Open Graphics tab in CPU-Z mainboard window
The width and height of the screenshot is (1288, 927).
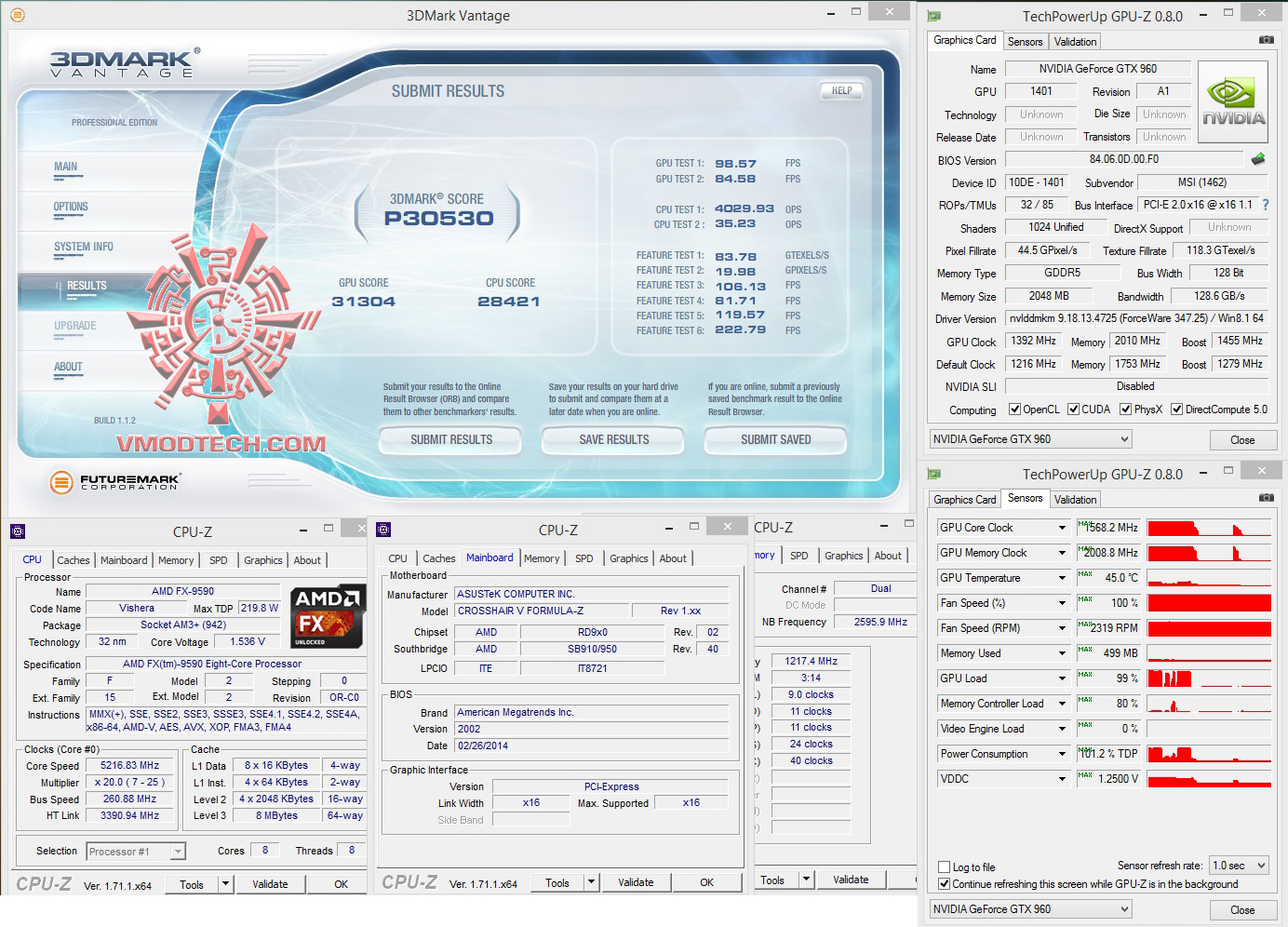click(629, 558)
